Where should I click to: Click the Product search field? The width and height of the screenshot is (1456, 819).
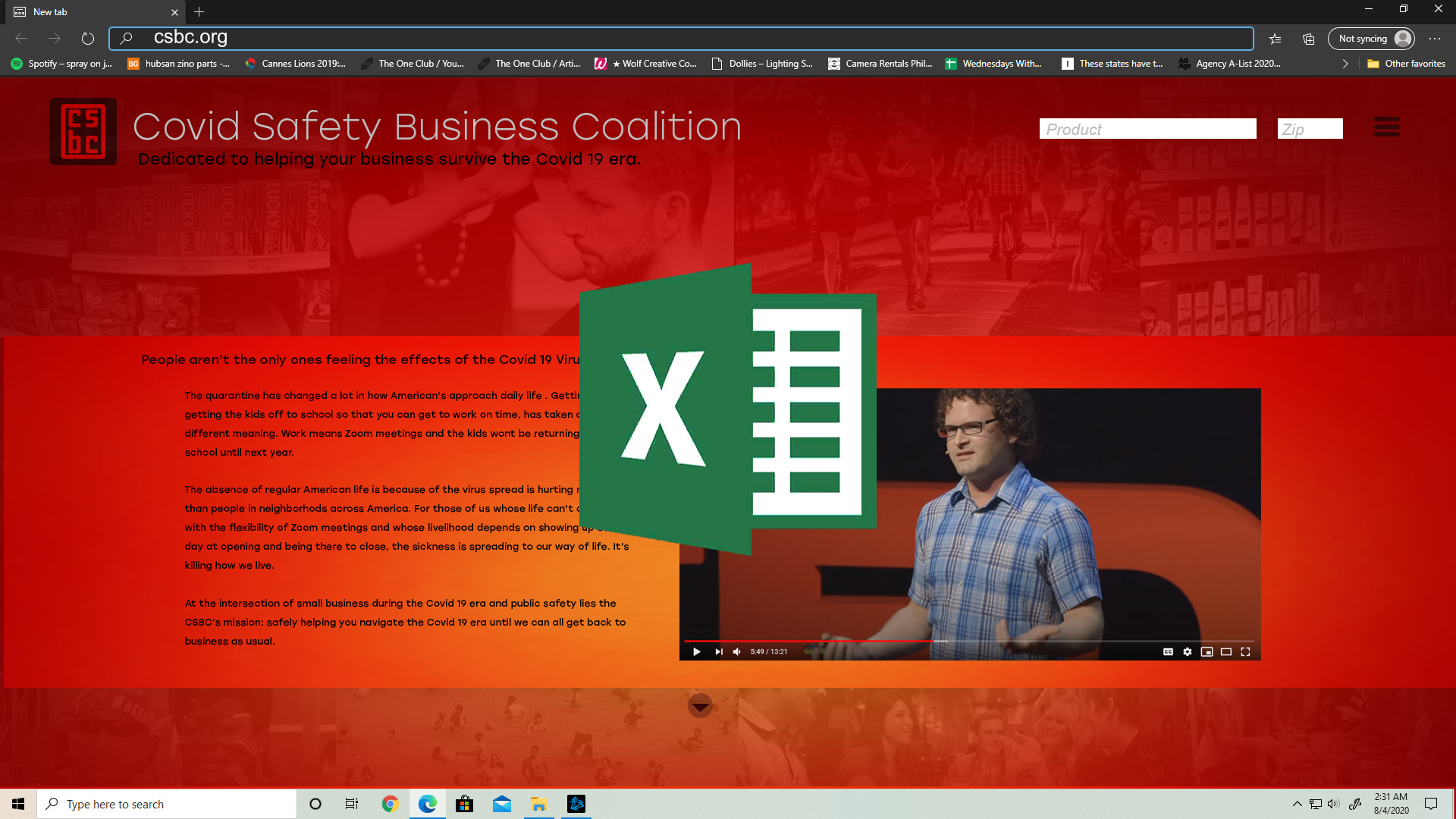[1147, 129]
